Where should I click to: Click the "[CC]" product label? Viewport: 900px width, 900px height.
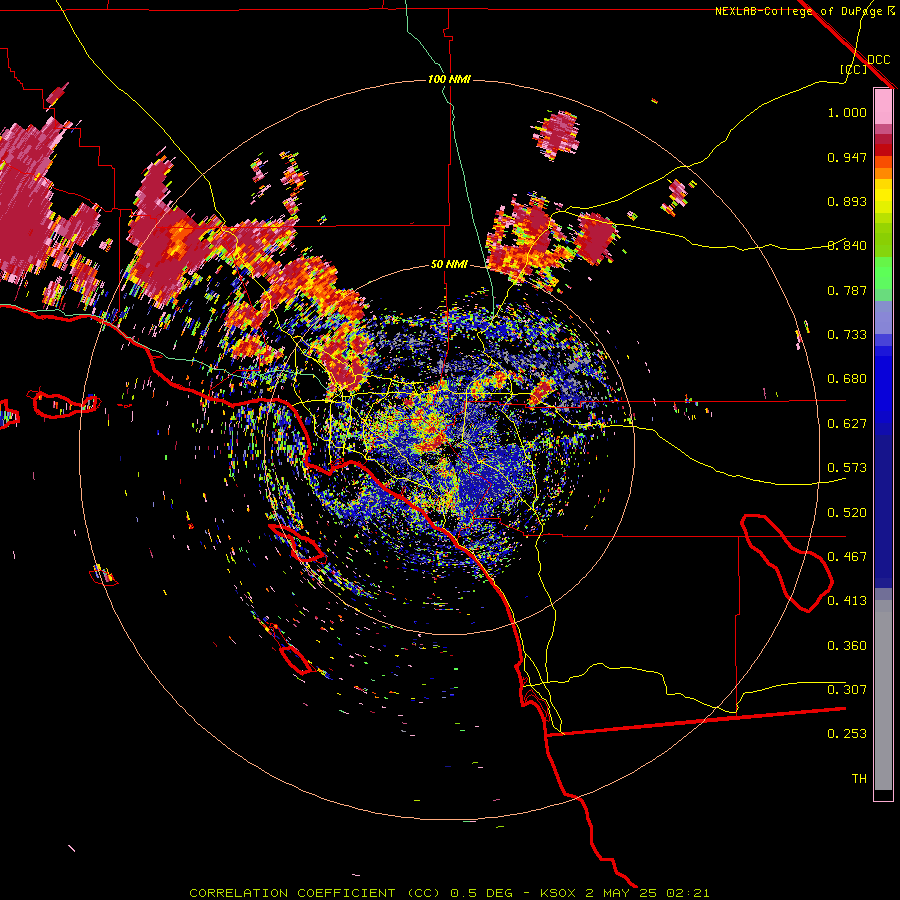tap(853, 69)
